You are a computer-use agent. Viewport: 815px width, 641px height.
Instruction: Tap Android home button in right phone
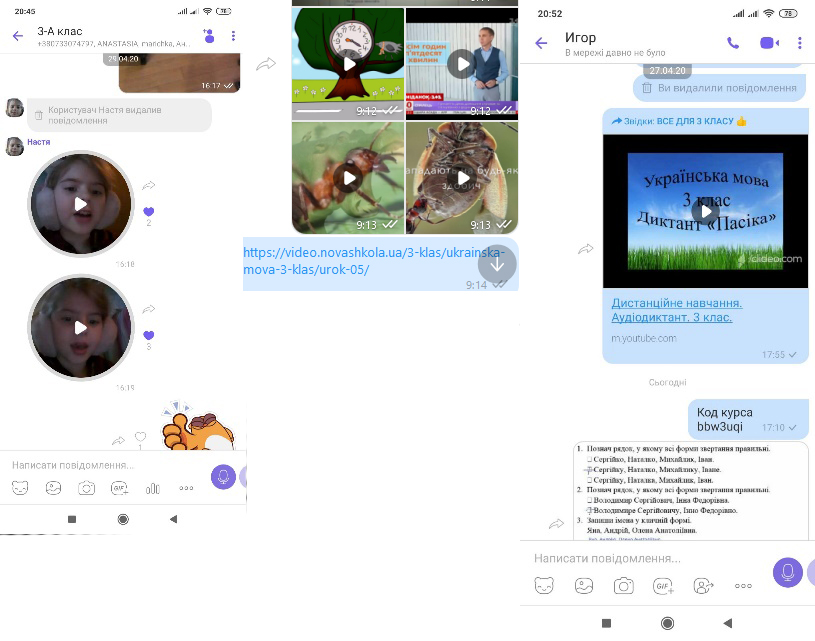(667, 623)
